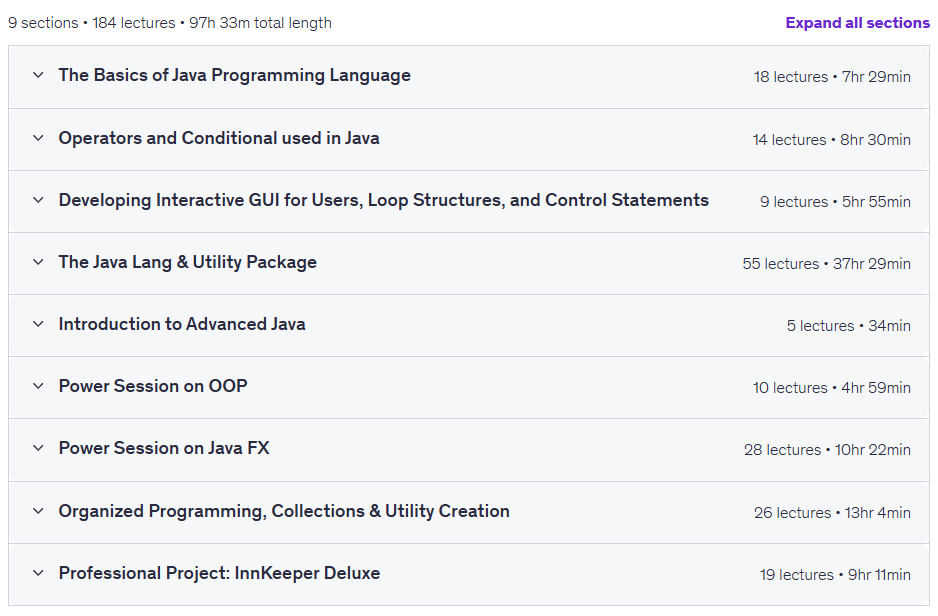Open Developing Interactive GUI for Users section title
The image size is (938, 616).
click(383, 200)
